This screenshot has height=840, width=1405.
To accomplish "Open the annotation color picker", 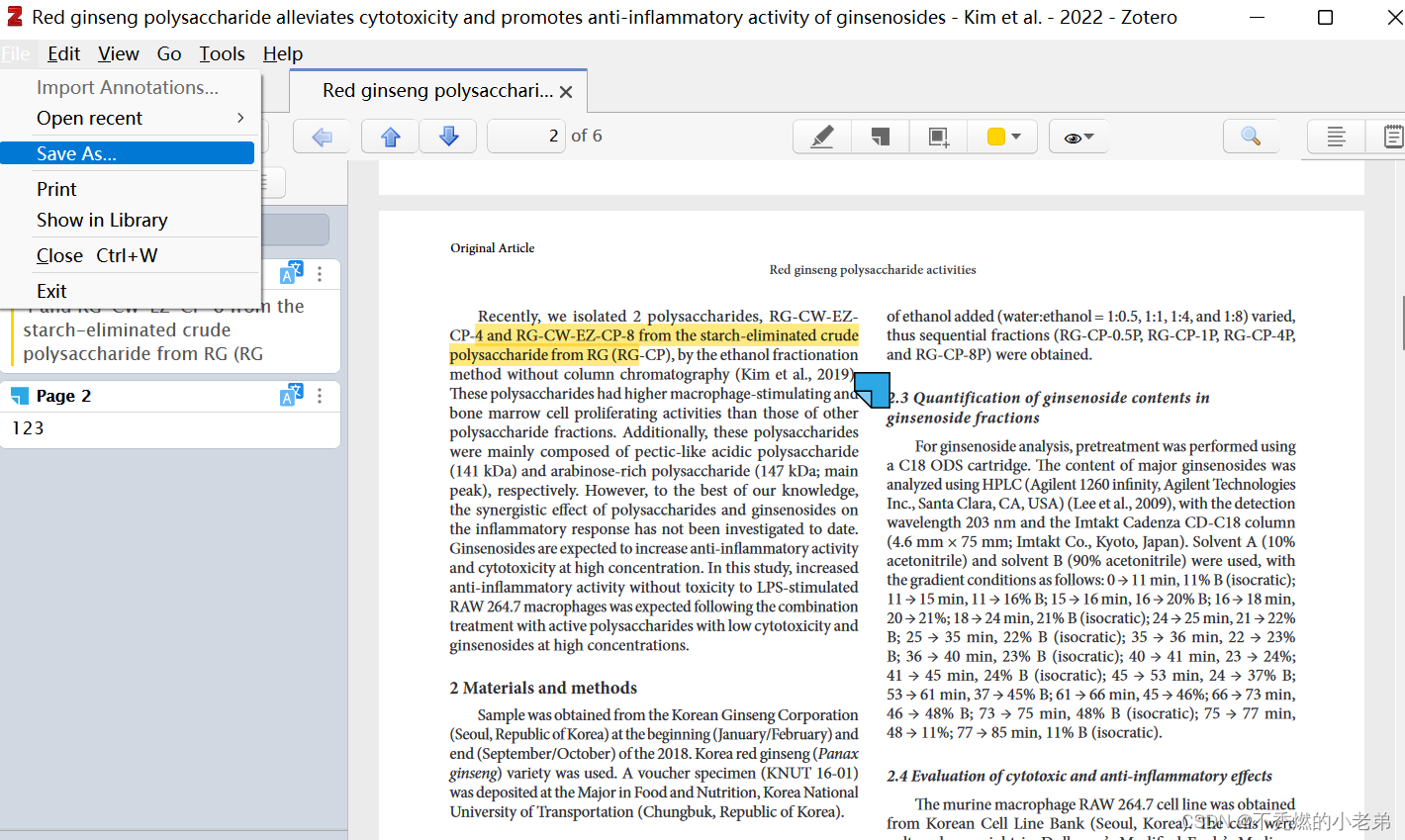I will (x=1004, y=137).
